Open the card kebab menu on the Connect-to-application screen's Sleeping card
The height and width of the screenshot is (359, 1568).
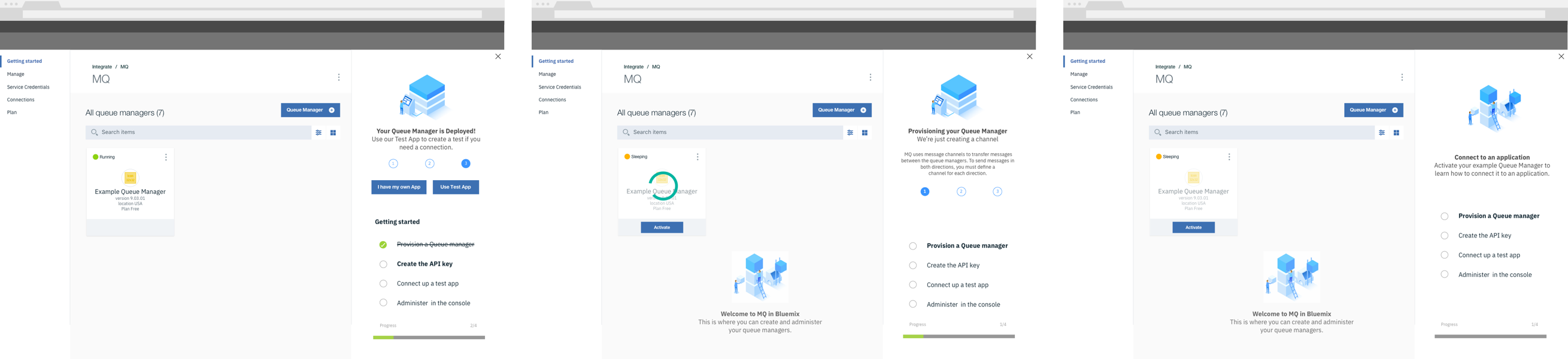click(x=1229, y=157)
